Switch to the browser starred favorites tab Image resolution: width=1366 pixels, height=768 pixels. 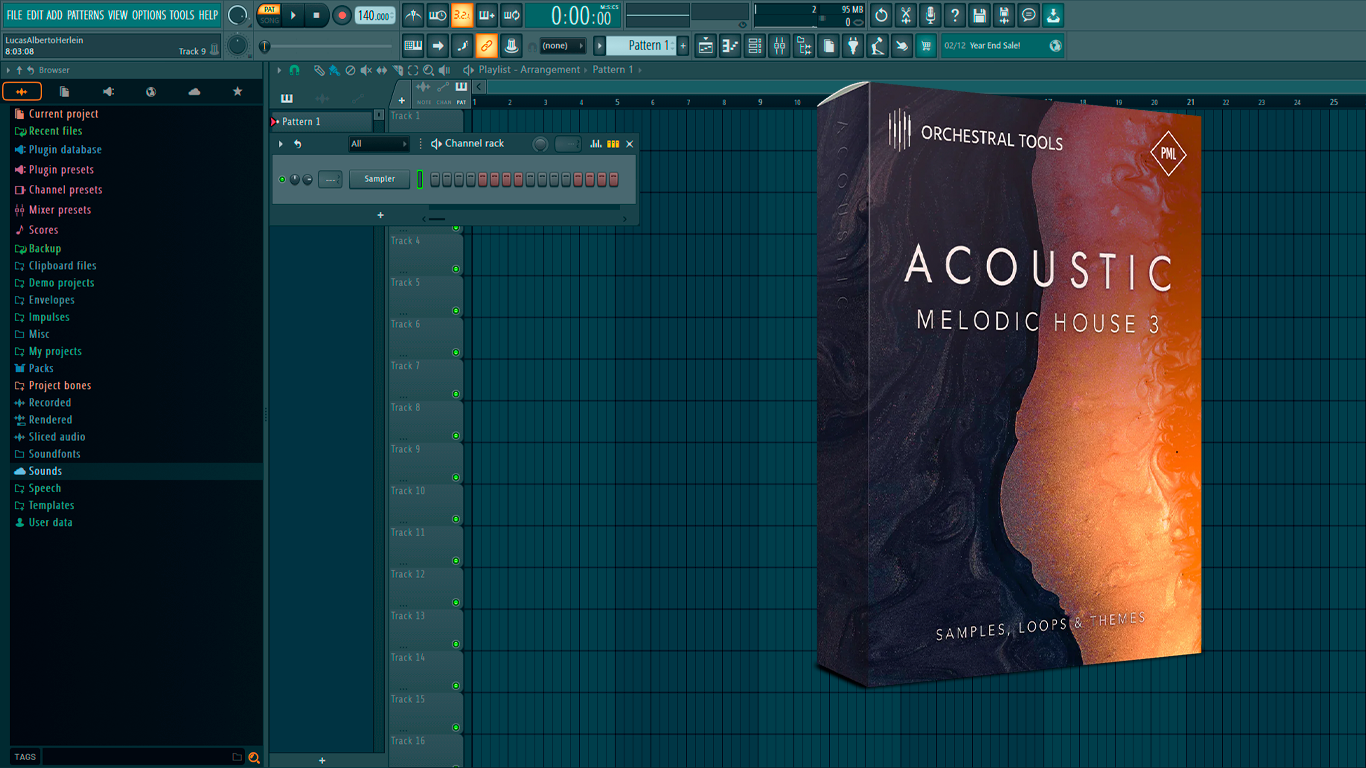click(x=237, y=92)
